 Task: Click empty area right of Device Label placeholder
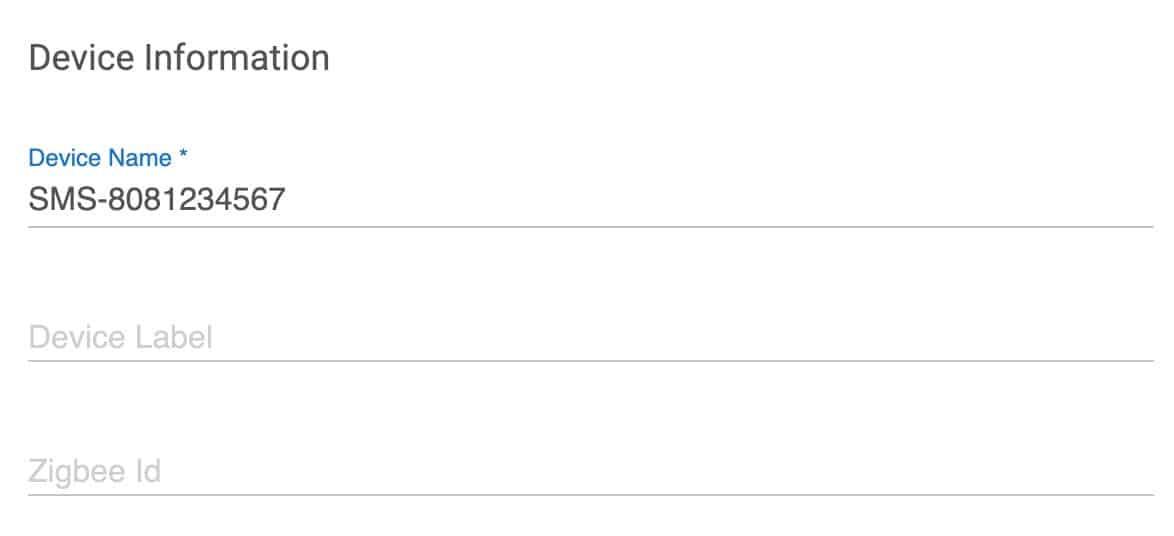pyautogui.click(x=700, y=337)
